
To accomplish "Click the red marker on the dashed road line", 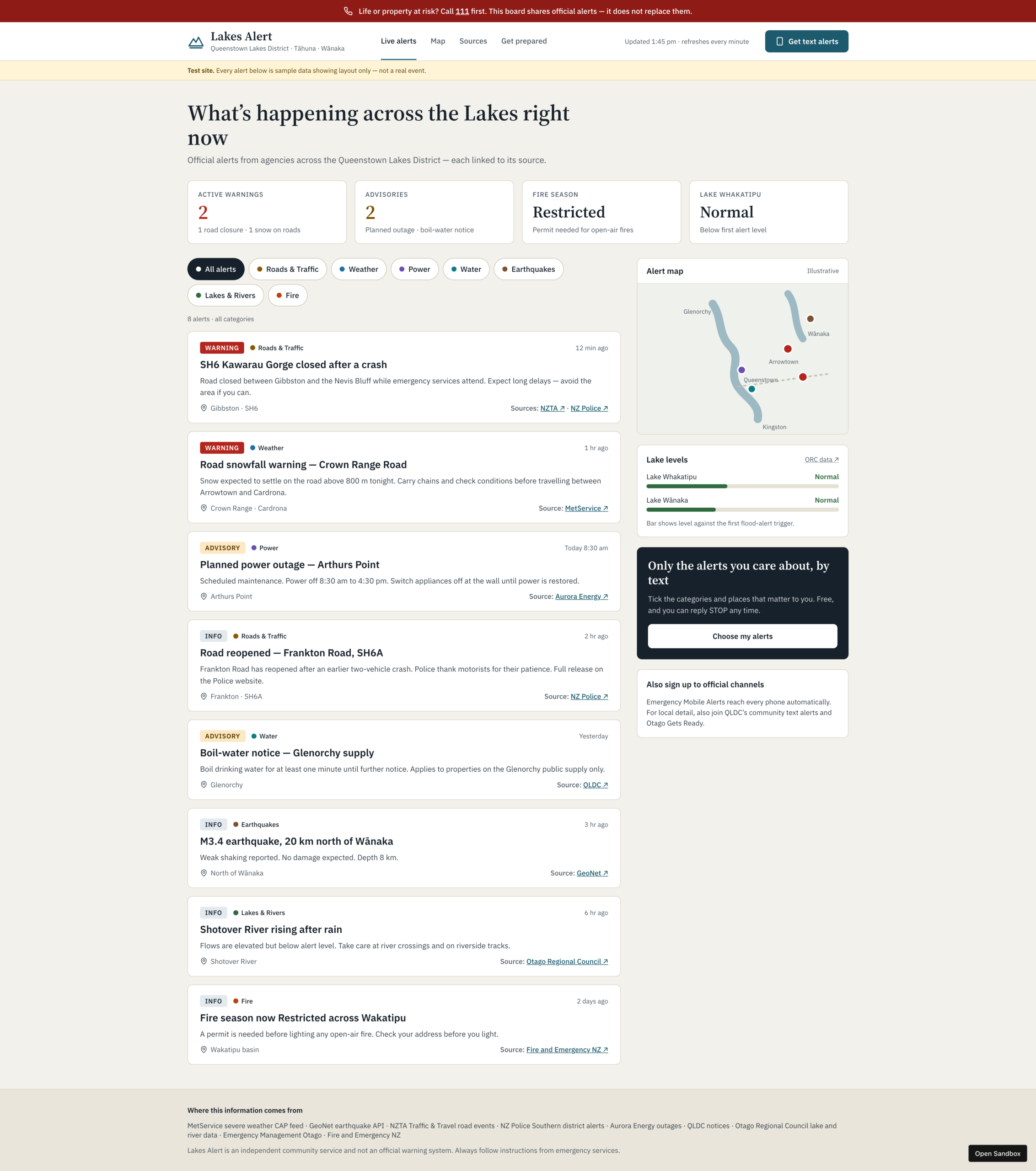I will tap(803, 377).
